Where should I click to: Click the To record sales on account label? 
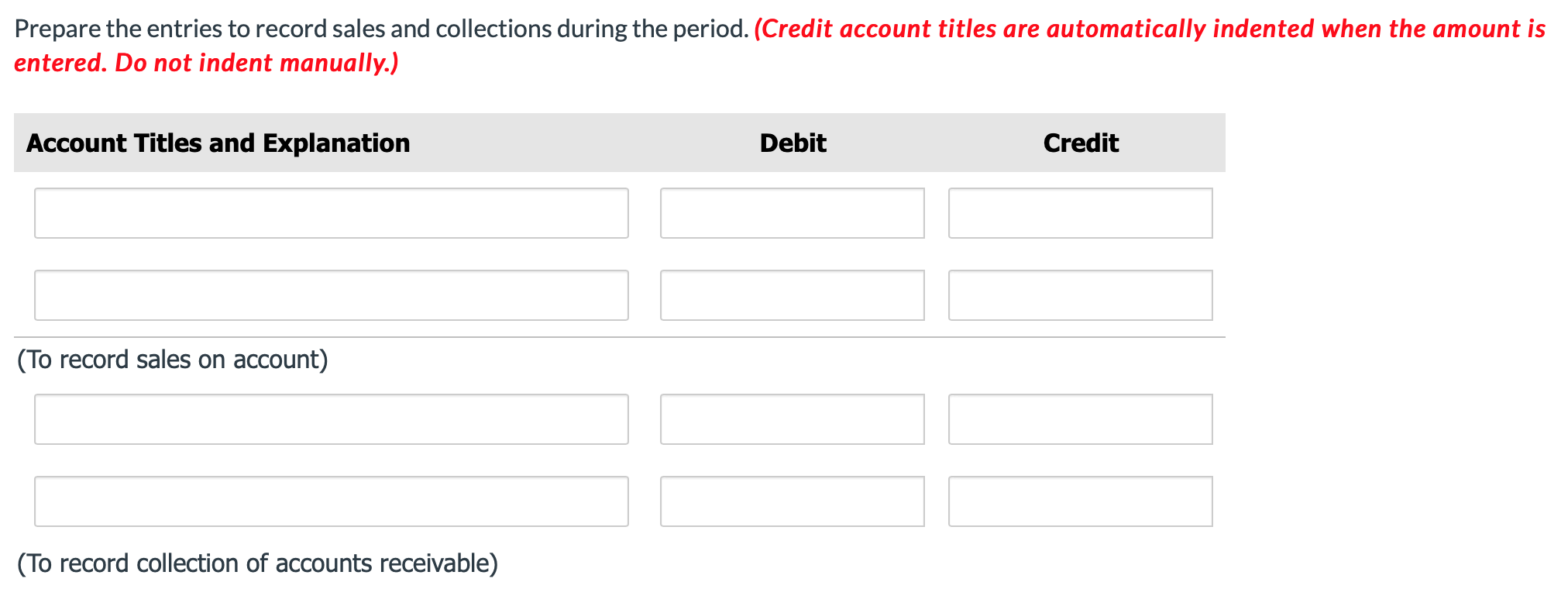click(x=173, y=359)
